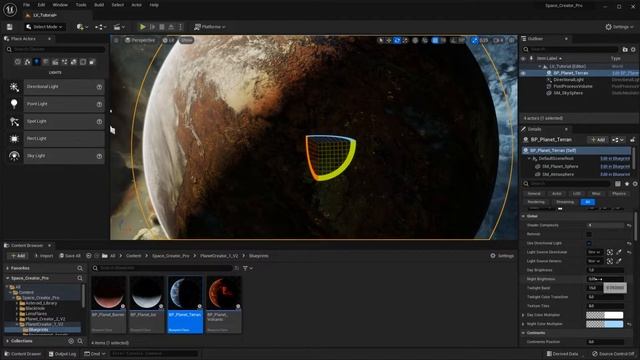Click the Sky Light icon
The height and width of the screenshot is (360, 640).
point(14,156)
